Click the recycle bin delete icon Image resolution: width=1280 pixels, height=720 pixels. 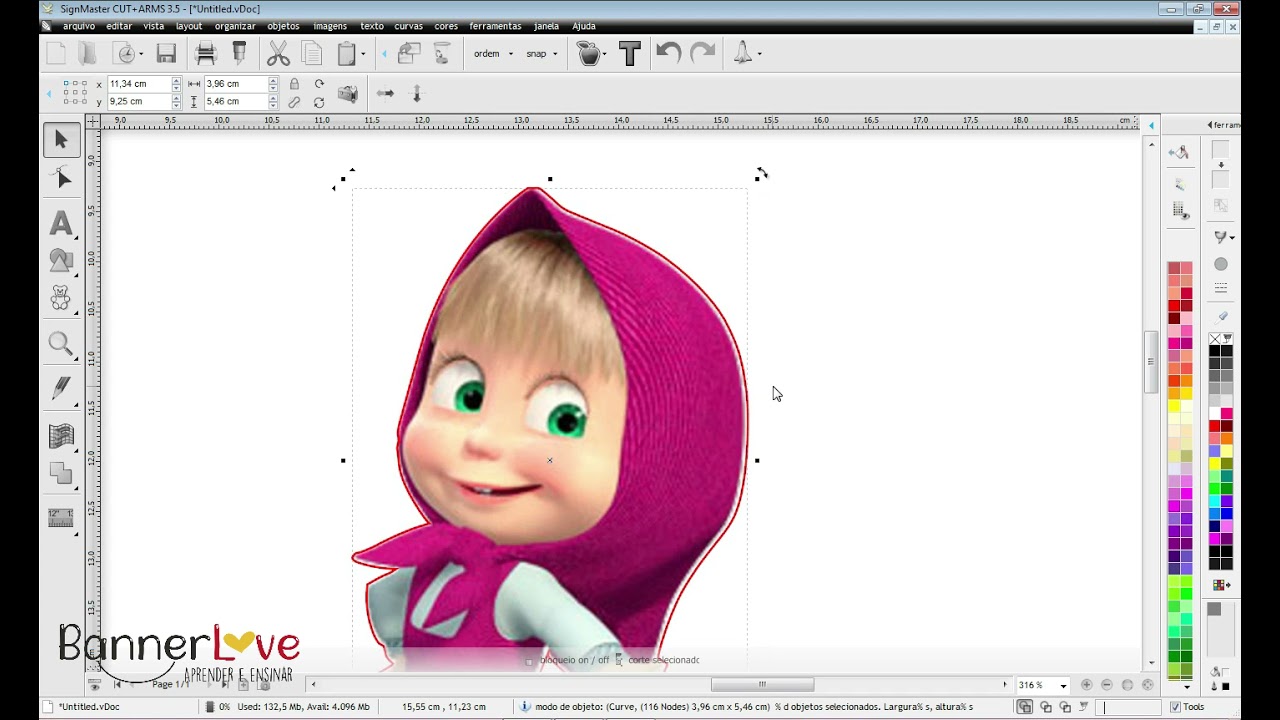click(441, 54)
